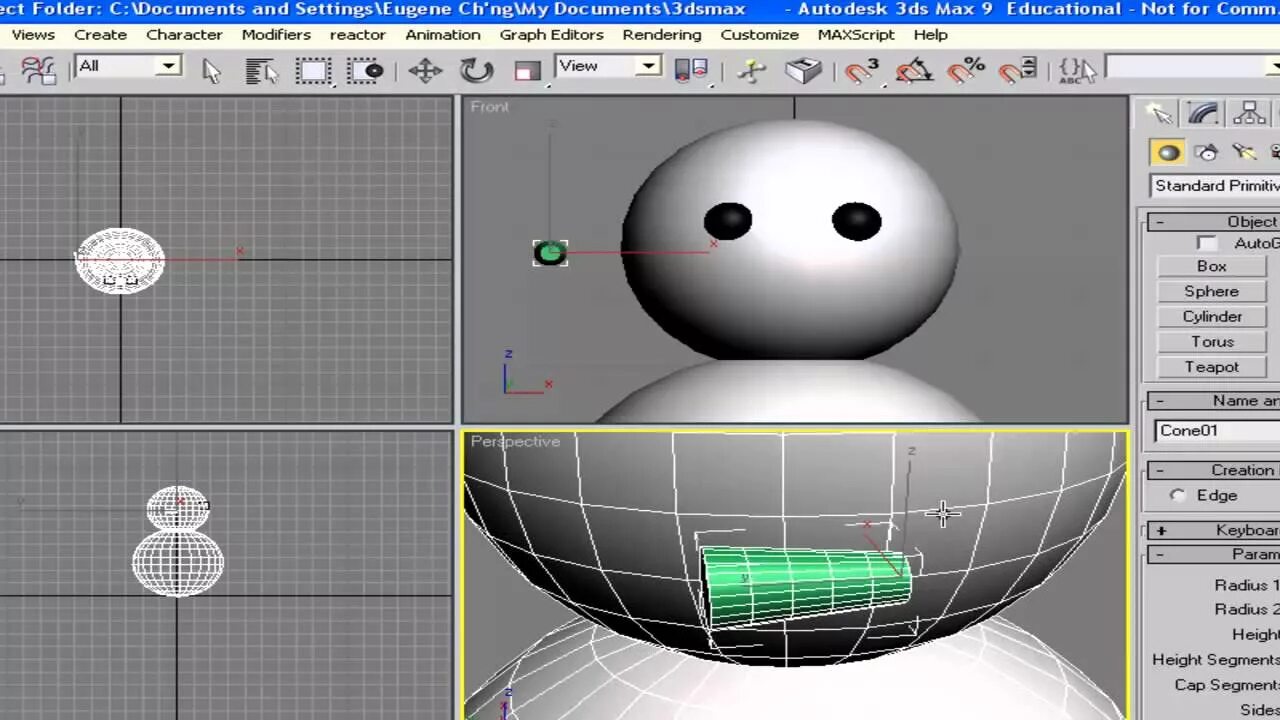
Task: Activate the Select and Move tool
Action: [425, 70]
